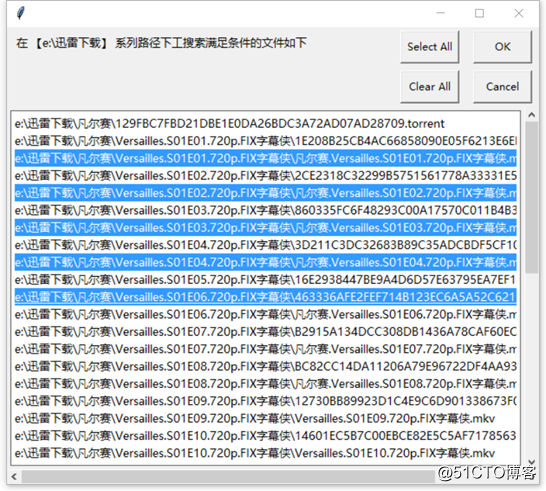Click the feather icon in title bar
Screen dimensions: 546x491
click(x=21, y=13)
